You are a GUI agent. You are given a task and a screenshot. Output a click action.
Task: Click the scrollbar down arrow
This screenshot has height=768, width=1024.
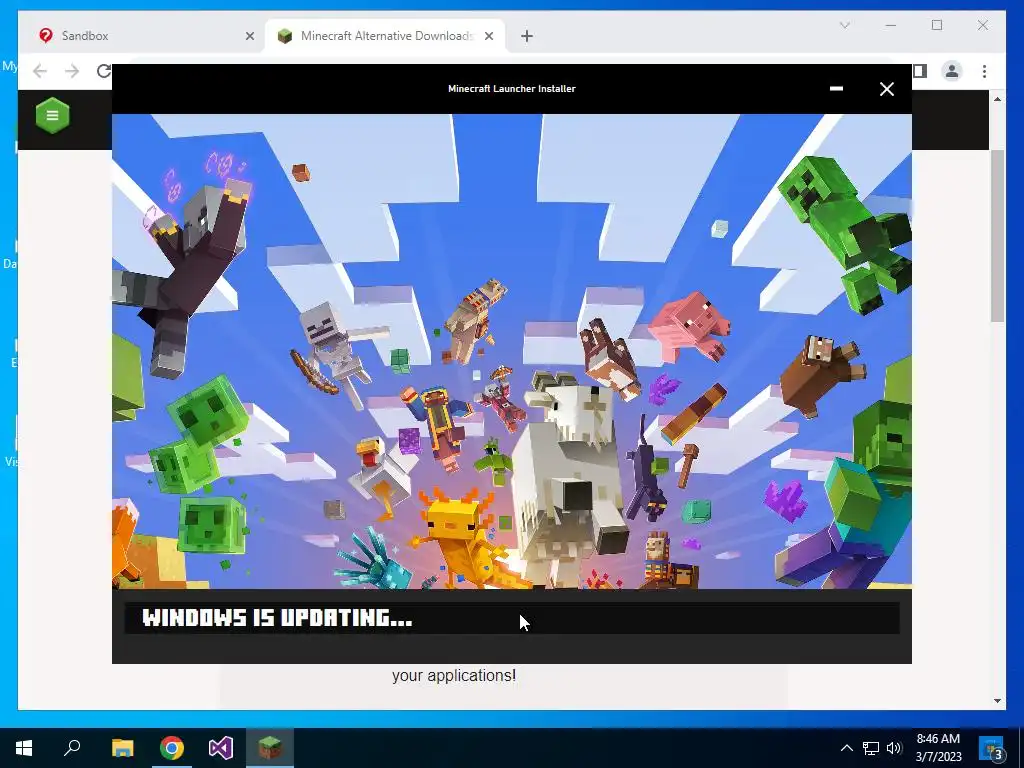[x=997, y=701]
